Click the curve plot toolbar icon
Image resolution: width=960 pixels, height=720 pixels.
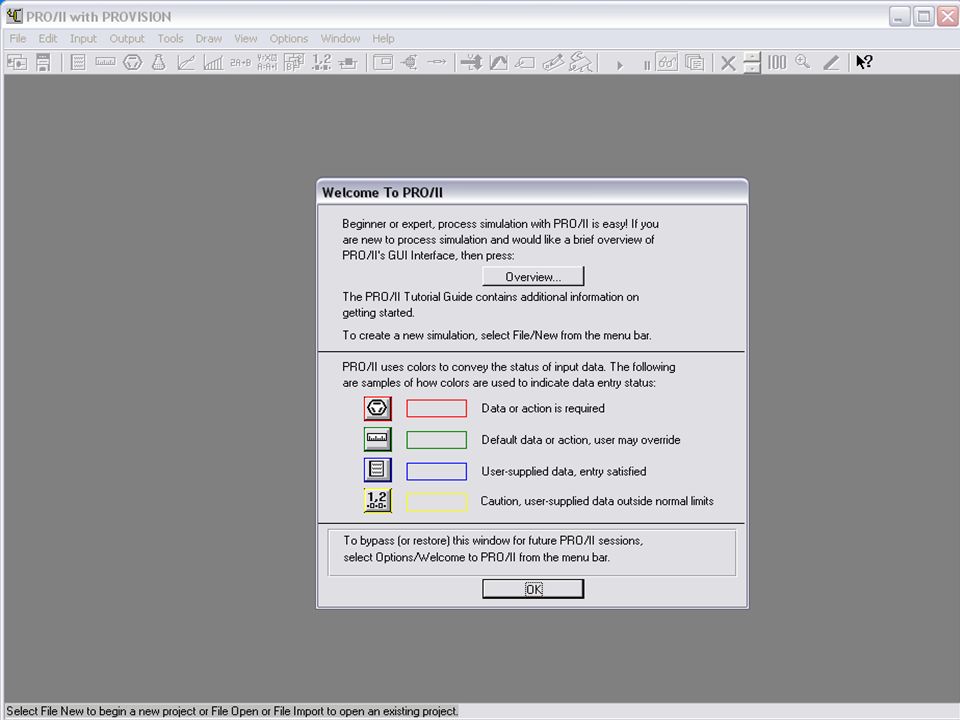(499, 62)
